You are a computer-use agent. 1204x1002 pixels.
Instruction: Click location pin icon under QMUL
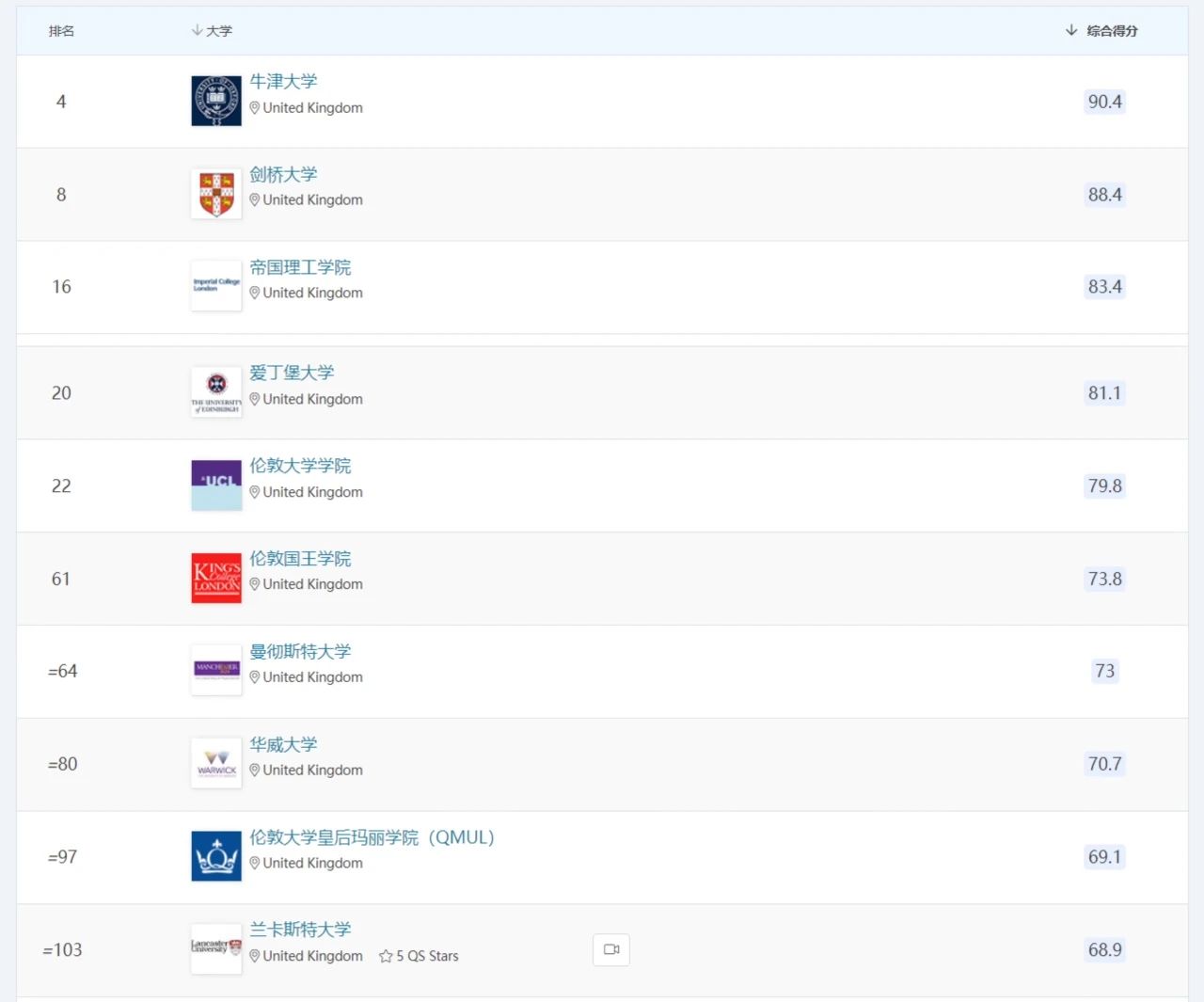click(x=254, y=864)
